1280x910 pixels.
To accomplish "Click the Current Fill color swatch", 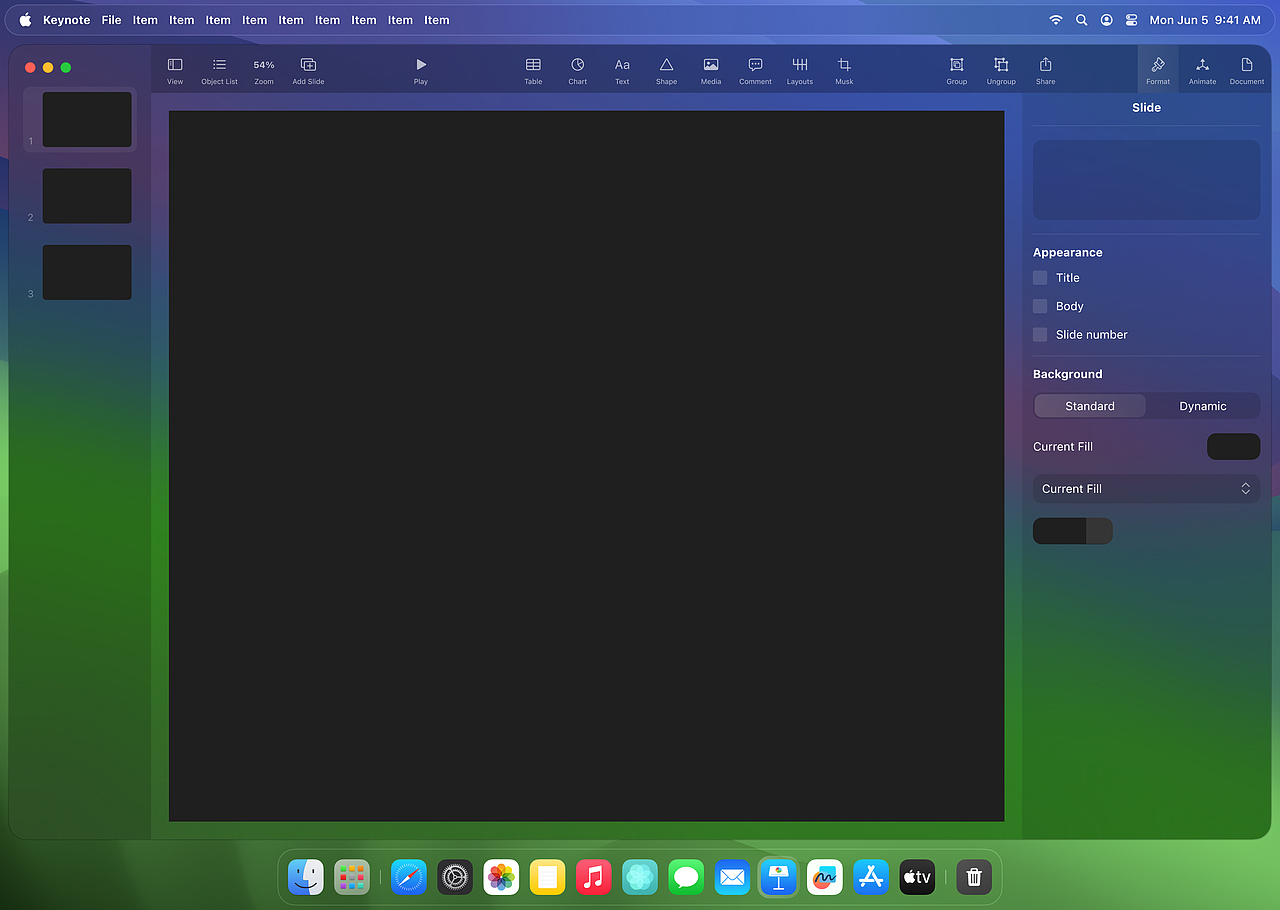I will point(1233,446).
